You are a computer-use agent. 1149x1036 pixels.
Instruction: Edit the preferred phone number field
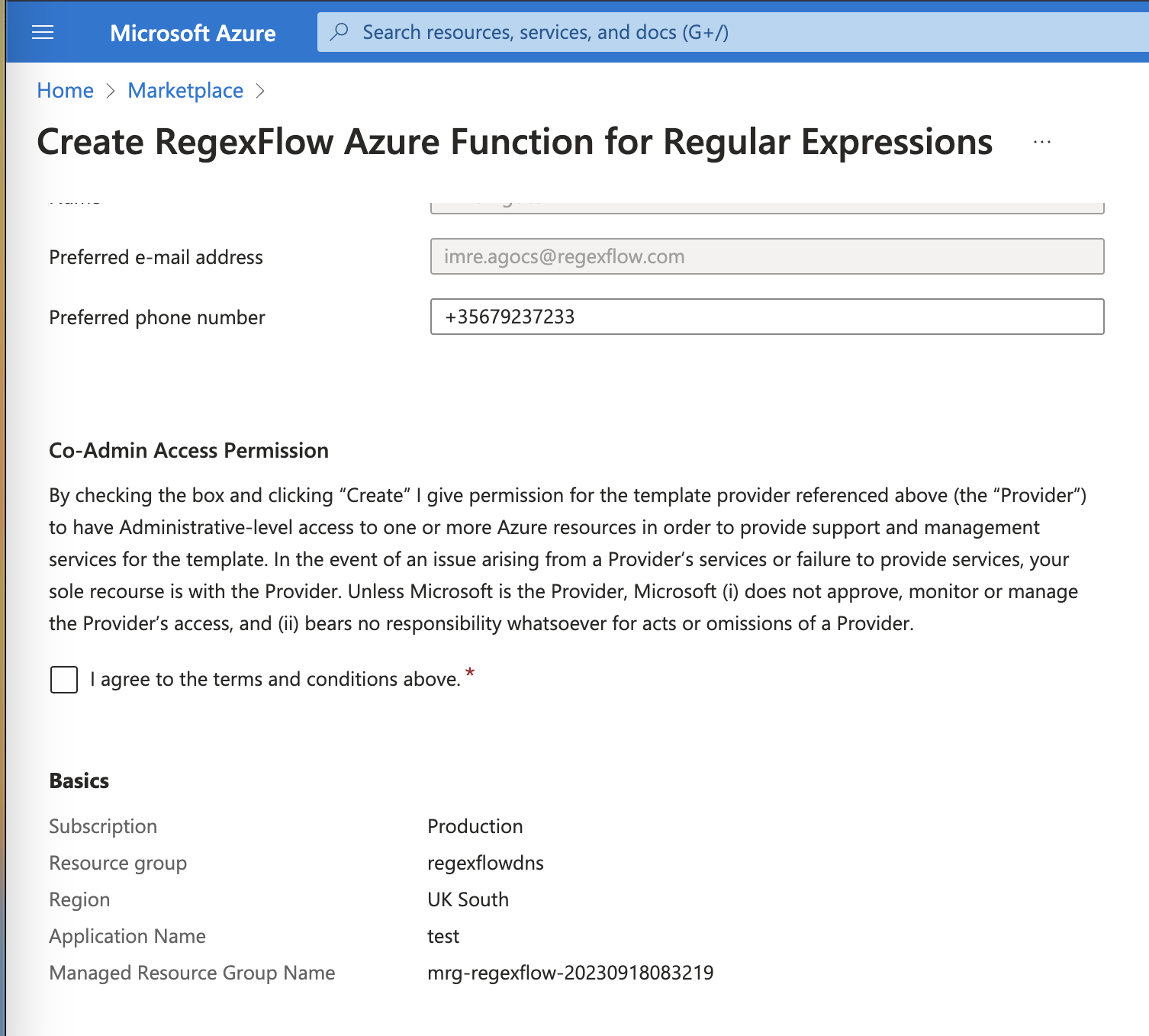[767, 317]
